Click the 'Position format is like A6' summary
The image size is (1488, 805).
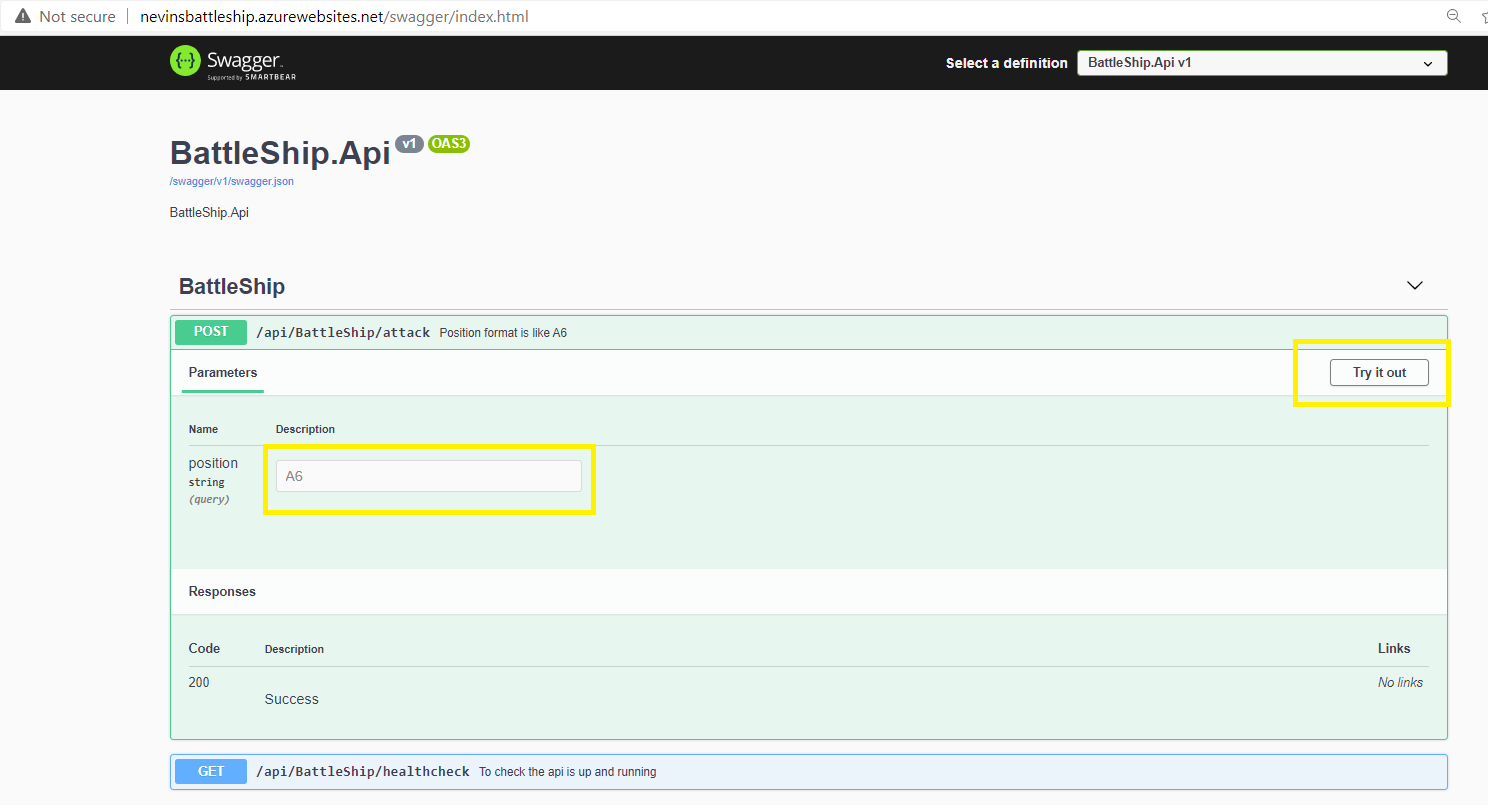503,333
